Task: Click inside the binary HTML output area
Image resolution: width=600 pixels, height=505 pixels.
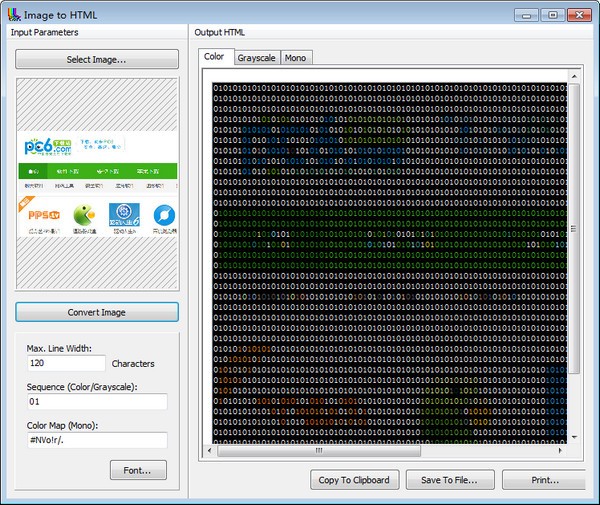Action: 388,260
